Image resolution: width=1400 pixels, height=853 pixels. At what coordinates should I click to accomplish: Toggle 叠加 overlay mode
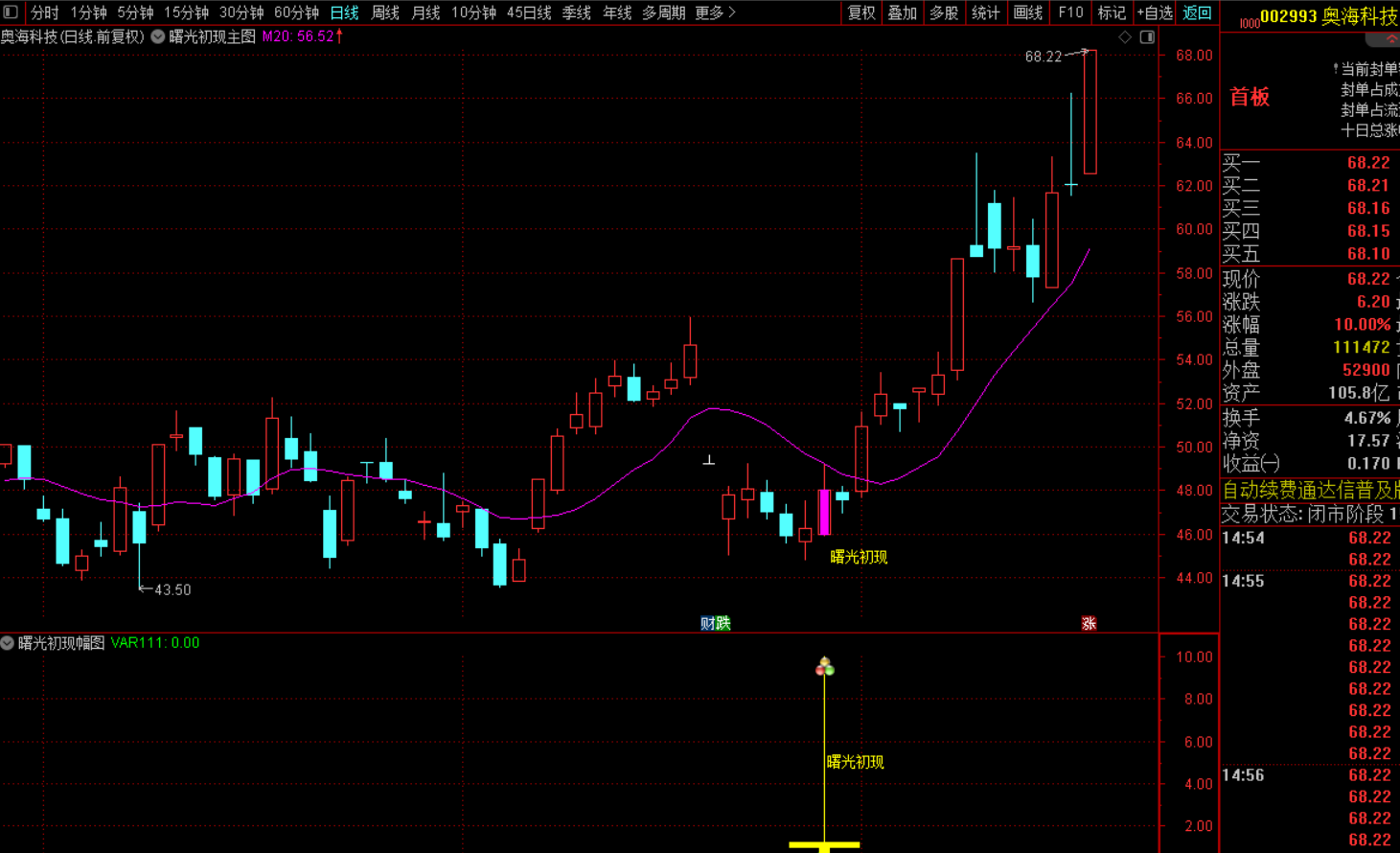[903, 12]
